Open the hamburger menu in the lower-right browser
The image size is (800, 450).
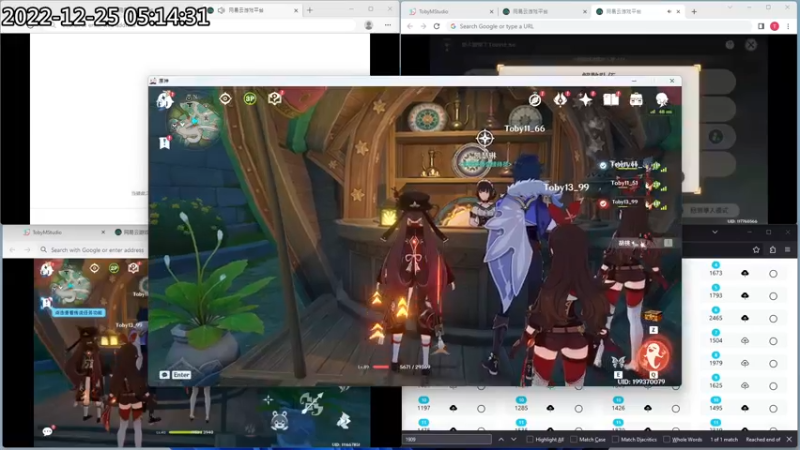point(788,249)
